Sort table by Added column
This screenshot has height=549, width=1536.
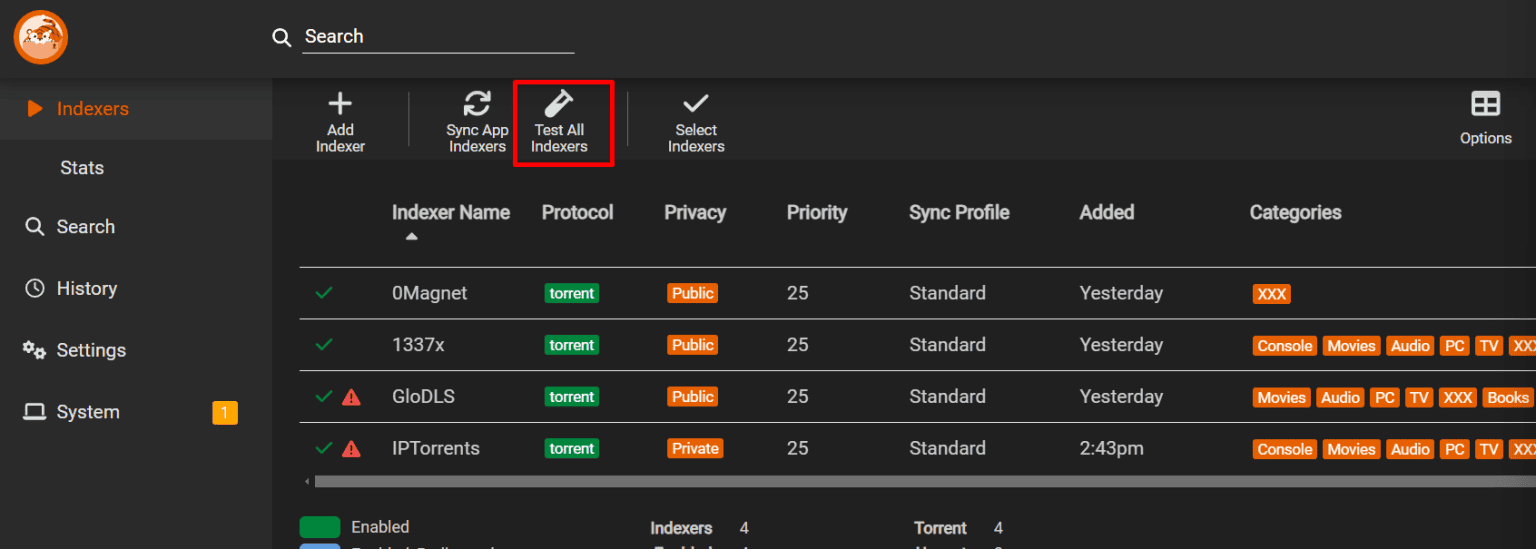pyautogui.click(x=1106, y=213)
